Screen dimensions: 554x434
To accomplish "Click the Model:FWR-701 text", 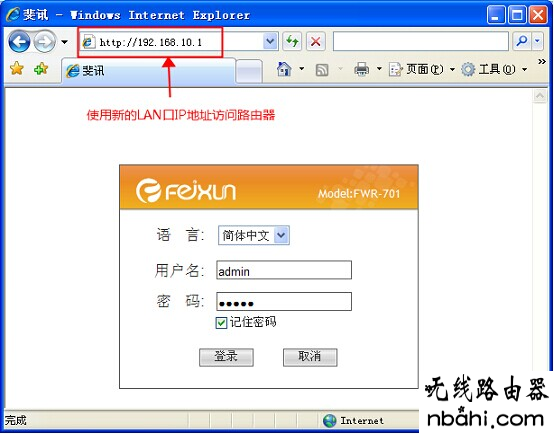I will (x=359, y=194).
